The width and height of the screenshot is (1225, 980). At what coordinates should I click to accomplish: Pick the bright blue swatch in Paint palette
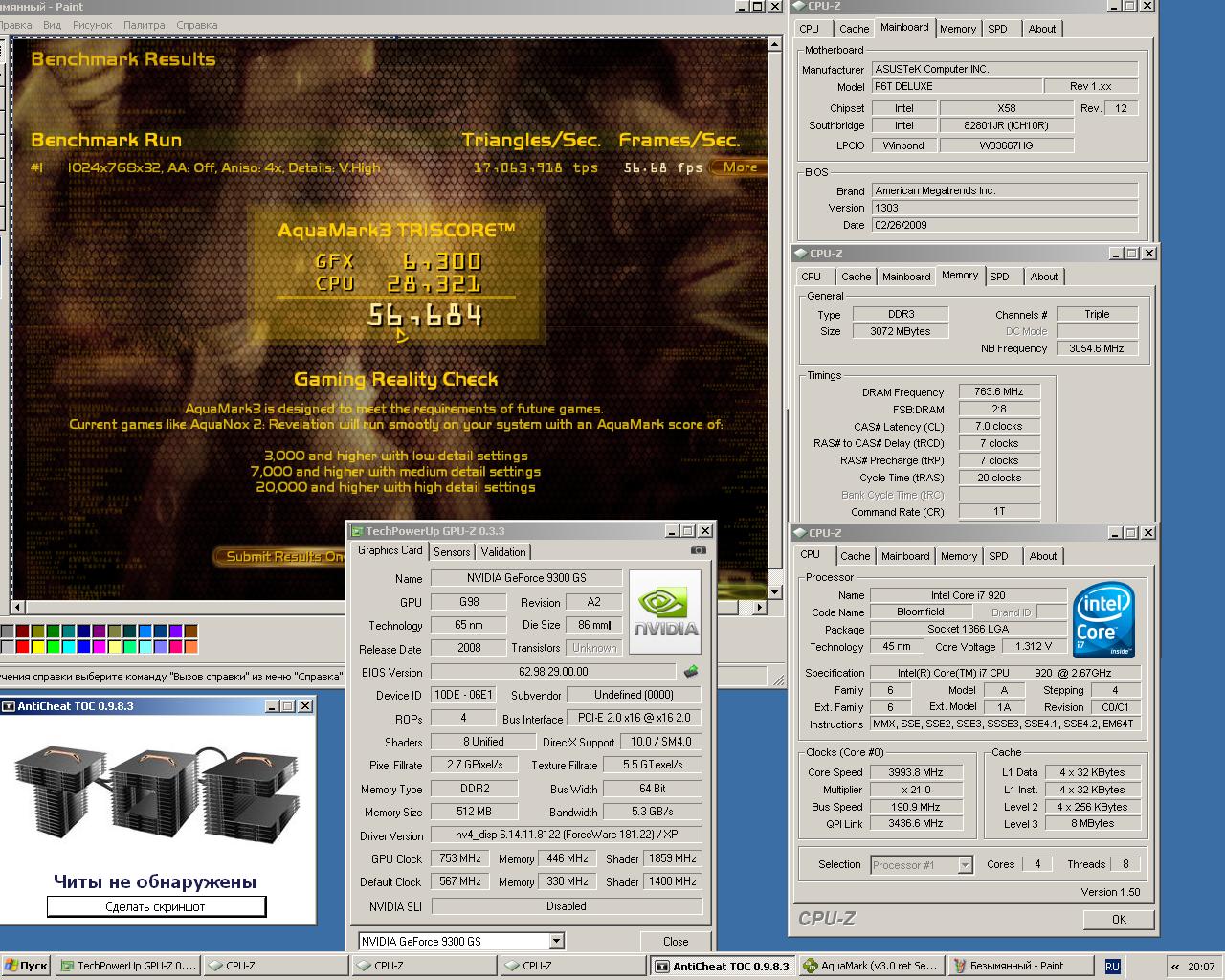[84, 647]
